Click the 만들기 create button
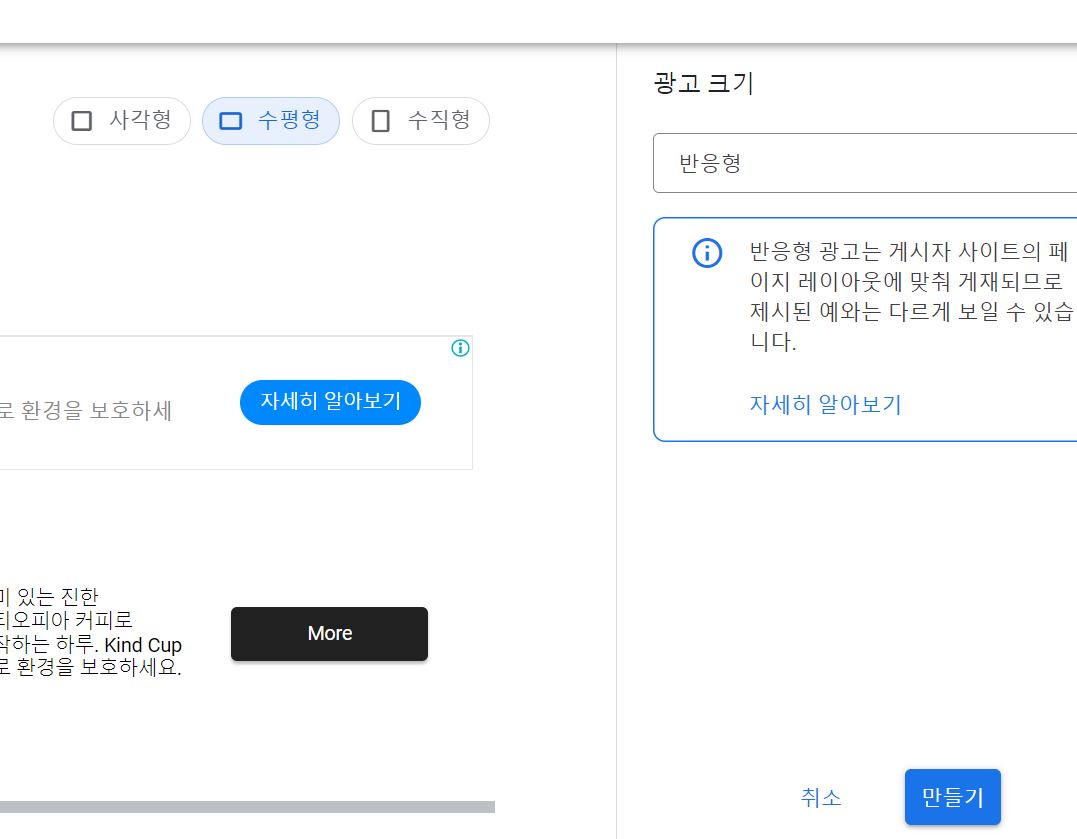 coord(952,797)
